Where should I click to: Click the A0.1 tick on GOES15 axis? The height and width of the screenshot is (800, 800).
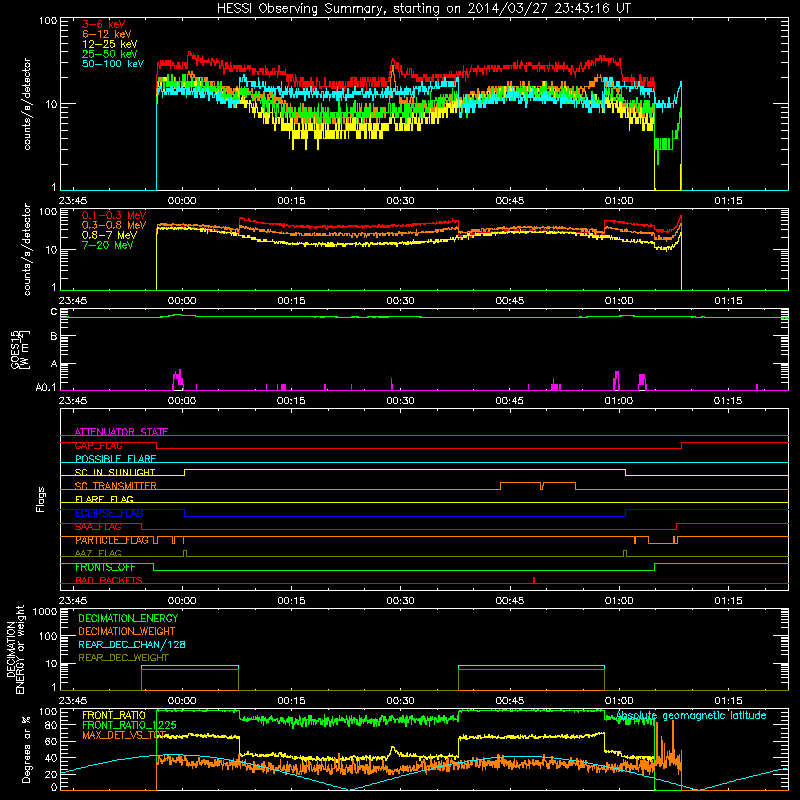point(46,388)
